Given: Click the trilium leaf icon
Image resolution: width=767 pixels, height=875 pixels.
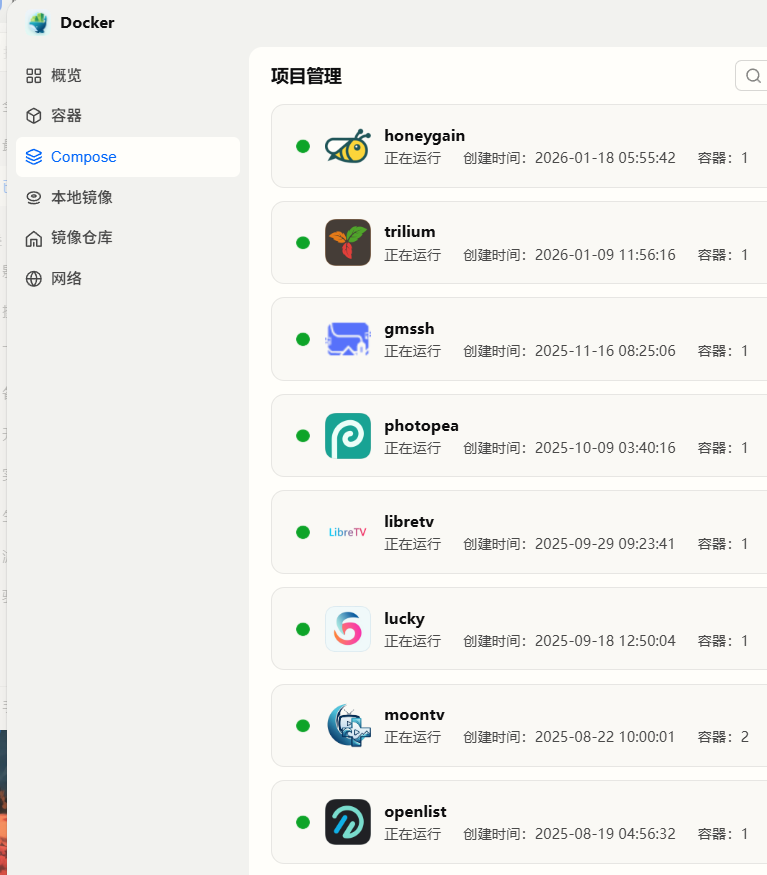Looking at the screenshot, I should tap(348, 242).
